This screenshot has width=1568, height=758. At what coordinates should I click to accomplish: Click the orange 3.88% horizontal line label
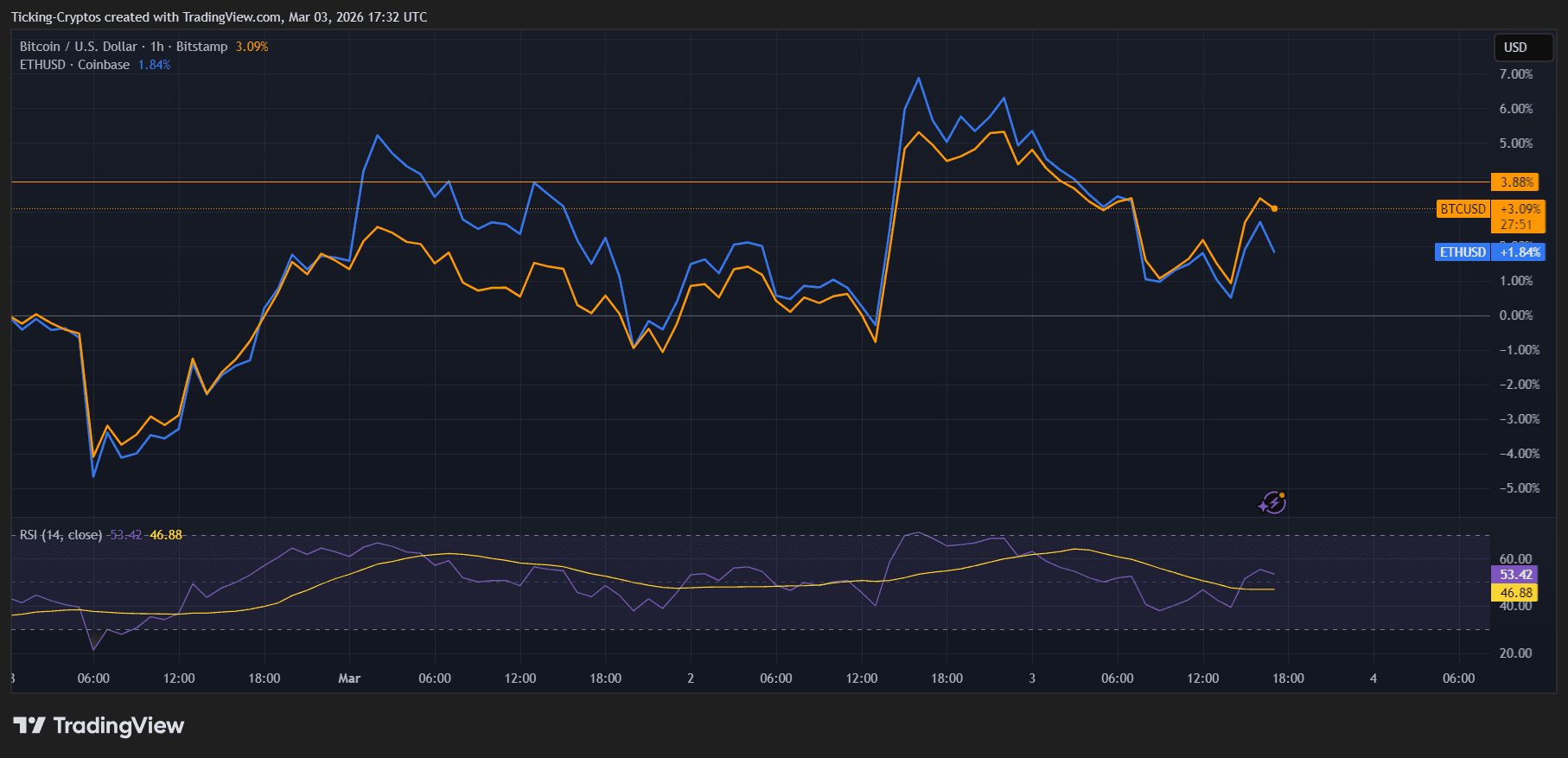(1517, 182)
